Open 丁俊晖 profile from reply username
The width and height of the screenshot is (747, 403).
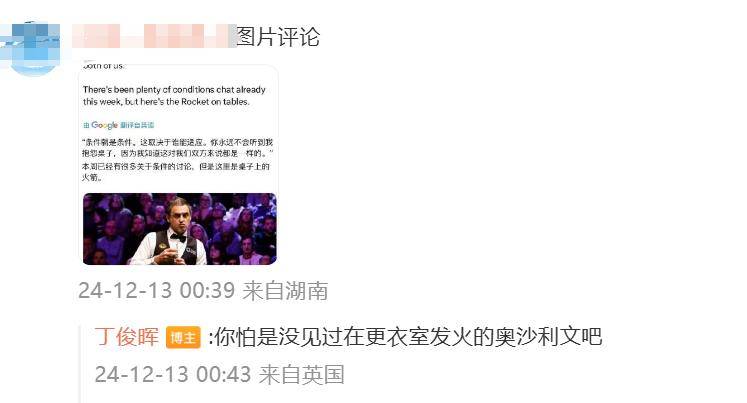pos(127,337)
